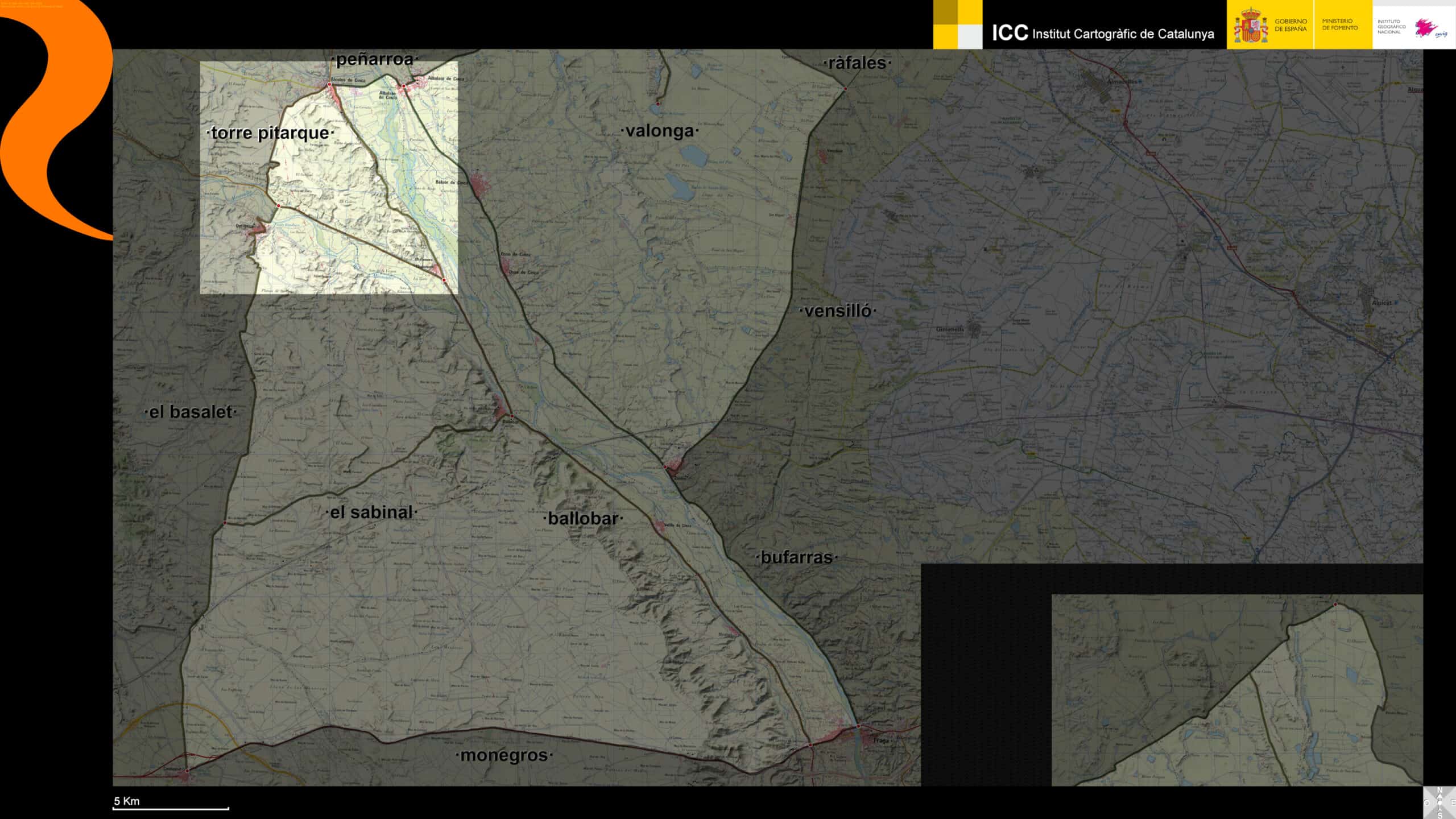Select the ballobar zone label
The image size is (1456, 819).
click(583, 518)
